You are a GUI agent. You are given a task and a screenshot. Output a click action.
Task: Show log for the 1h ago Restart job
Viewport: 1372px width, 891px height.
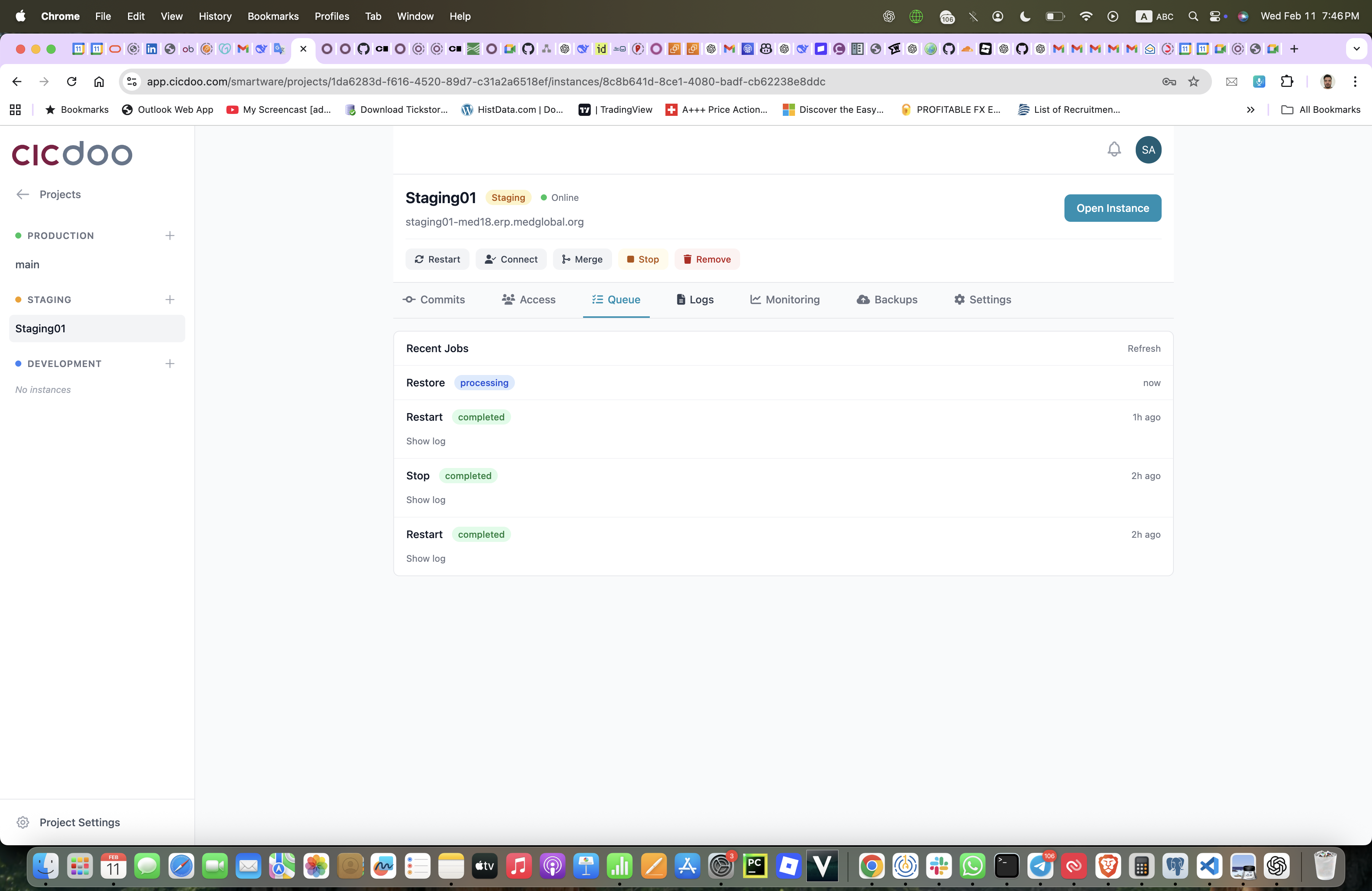425,441
